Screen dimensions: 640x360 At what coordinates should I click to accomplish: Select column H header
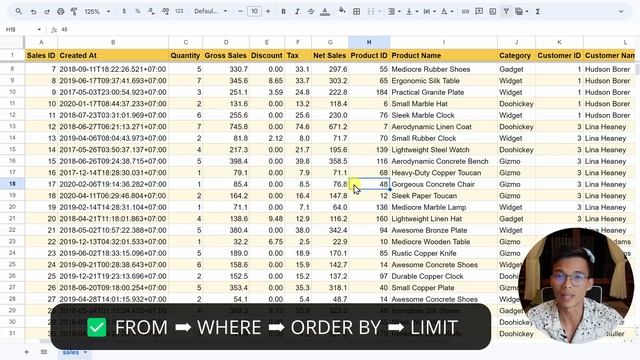click(x=369, y=42)
